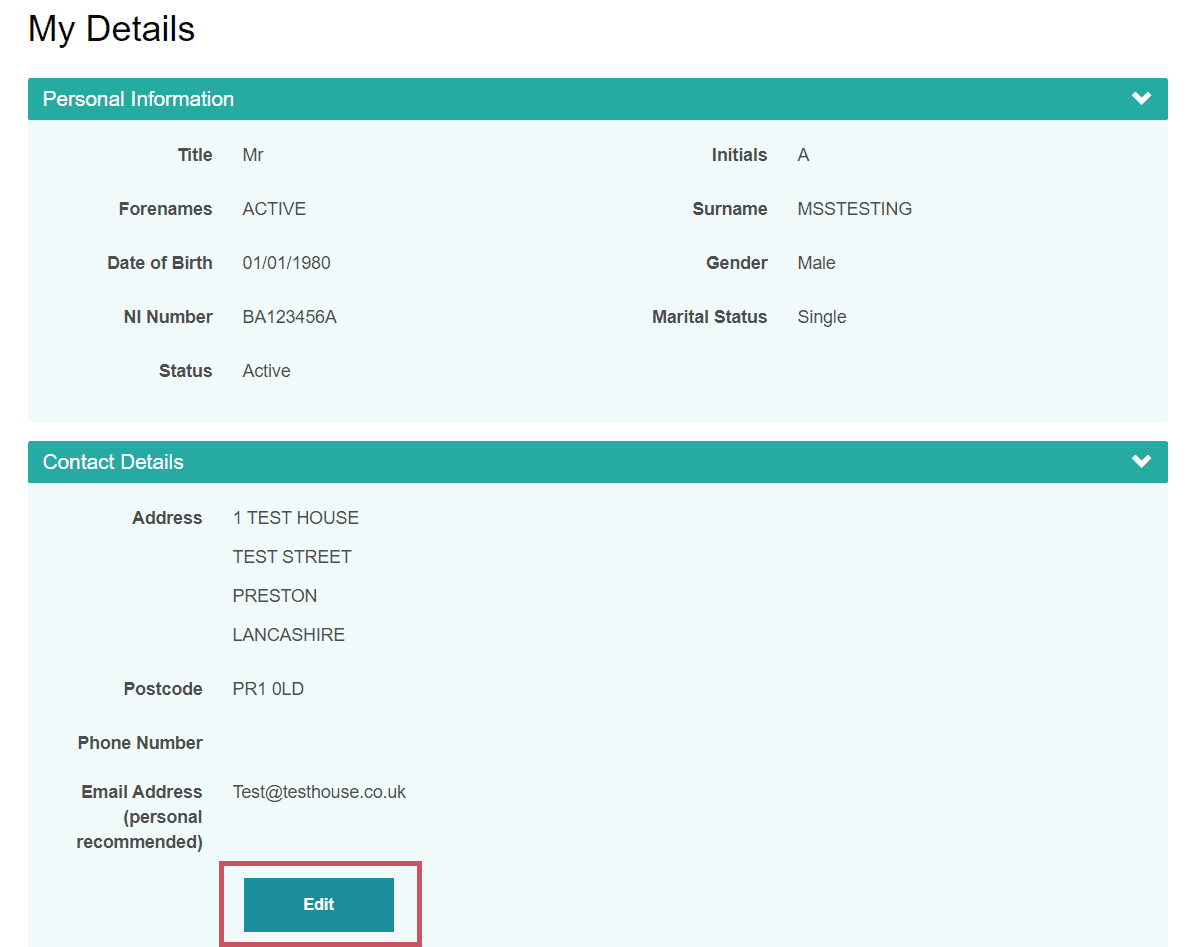The height and width of the screenshot is (947, 1192).
Task: Collapse the Contact Details section chevron
Action: [1141, 461]
